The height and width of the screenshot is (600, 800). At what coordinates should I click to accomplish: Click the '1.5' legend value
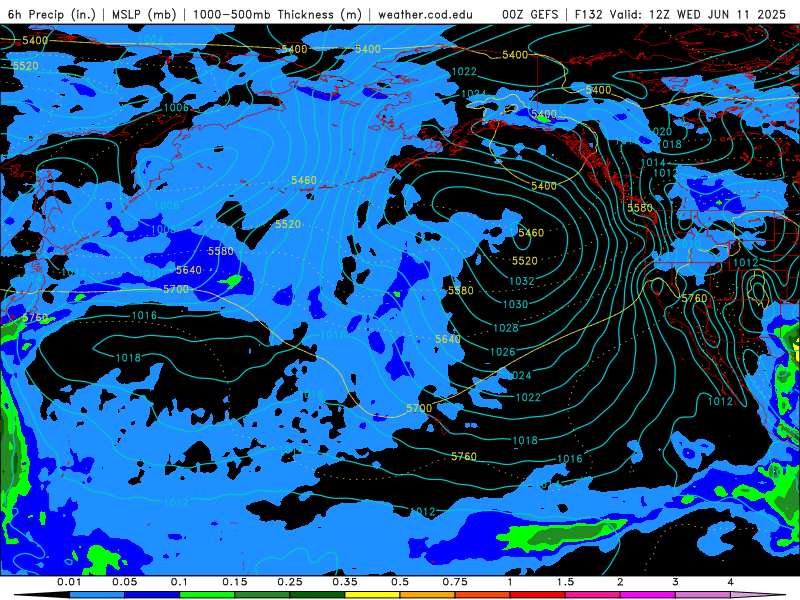click(565, 582)
